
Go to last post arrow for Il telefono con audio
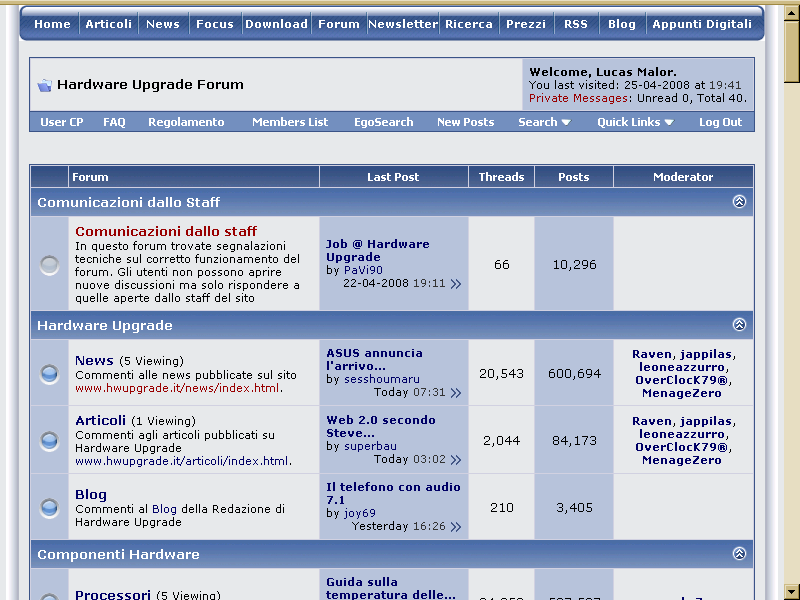(x=456, y=527)
